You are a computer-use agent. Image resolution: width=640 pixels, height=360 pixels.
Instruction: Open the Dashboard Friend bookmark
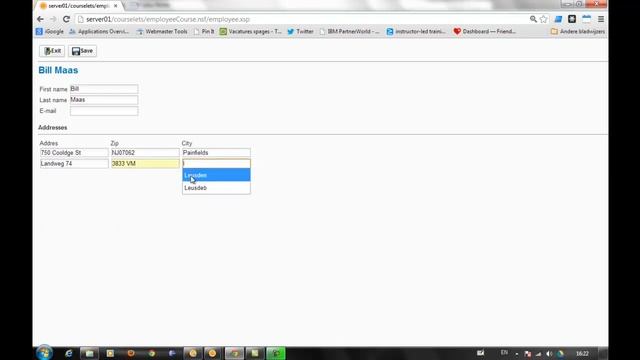[x=485, y=31]
